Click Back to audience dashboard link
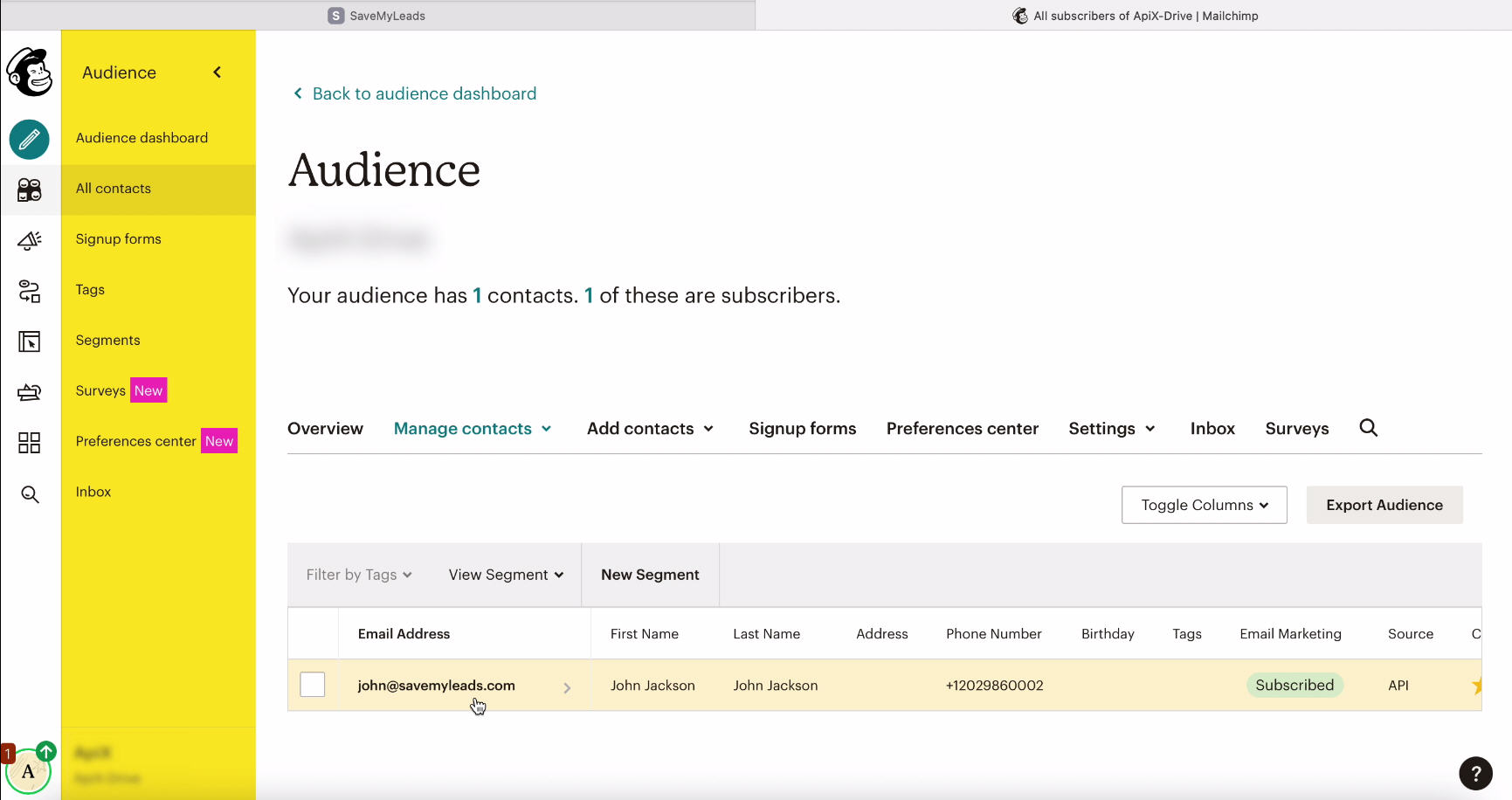 click(415, 93)
